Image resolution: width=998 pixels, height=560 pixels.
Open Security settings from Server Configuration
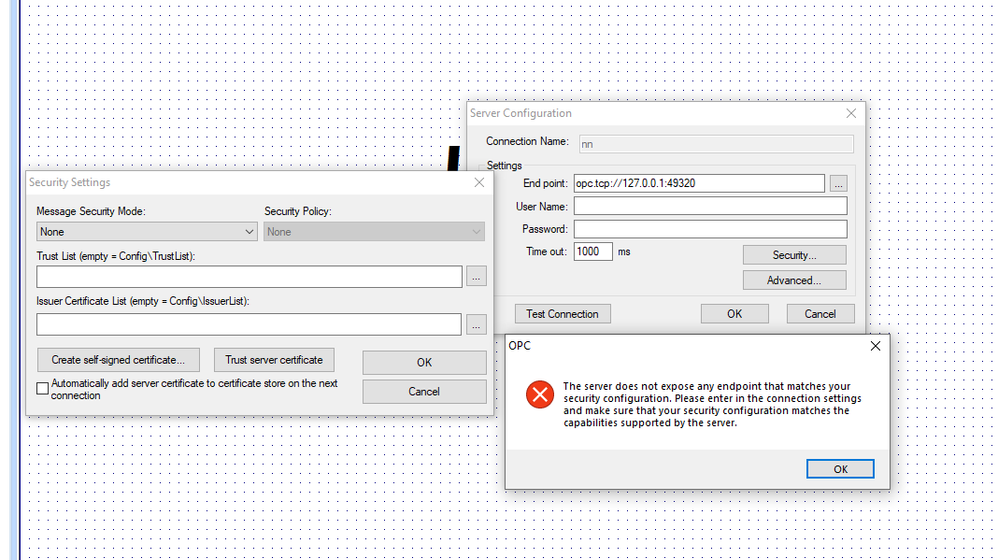pos(794,255)
